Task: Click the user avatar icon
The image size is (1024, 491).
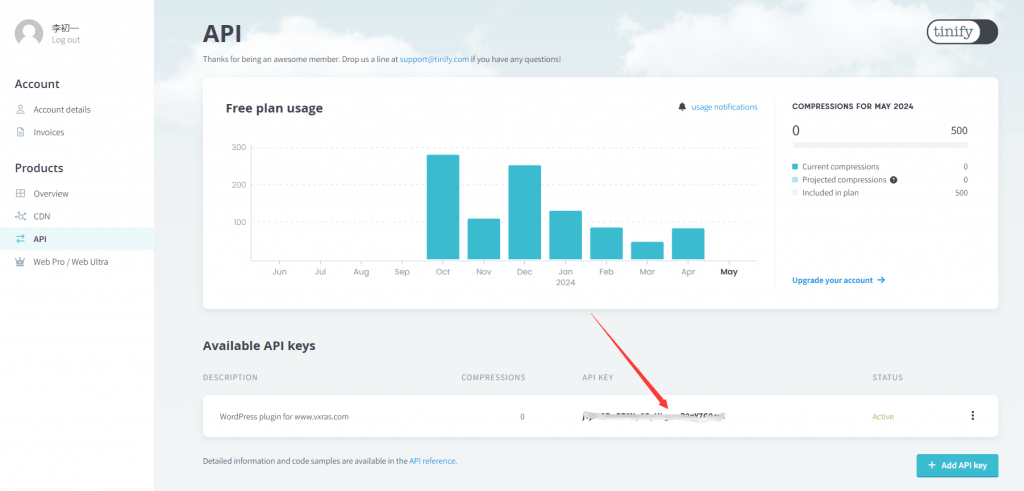Action: coord(28,33)
